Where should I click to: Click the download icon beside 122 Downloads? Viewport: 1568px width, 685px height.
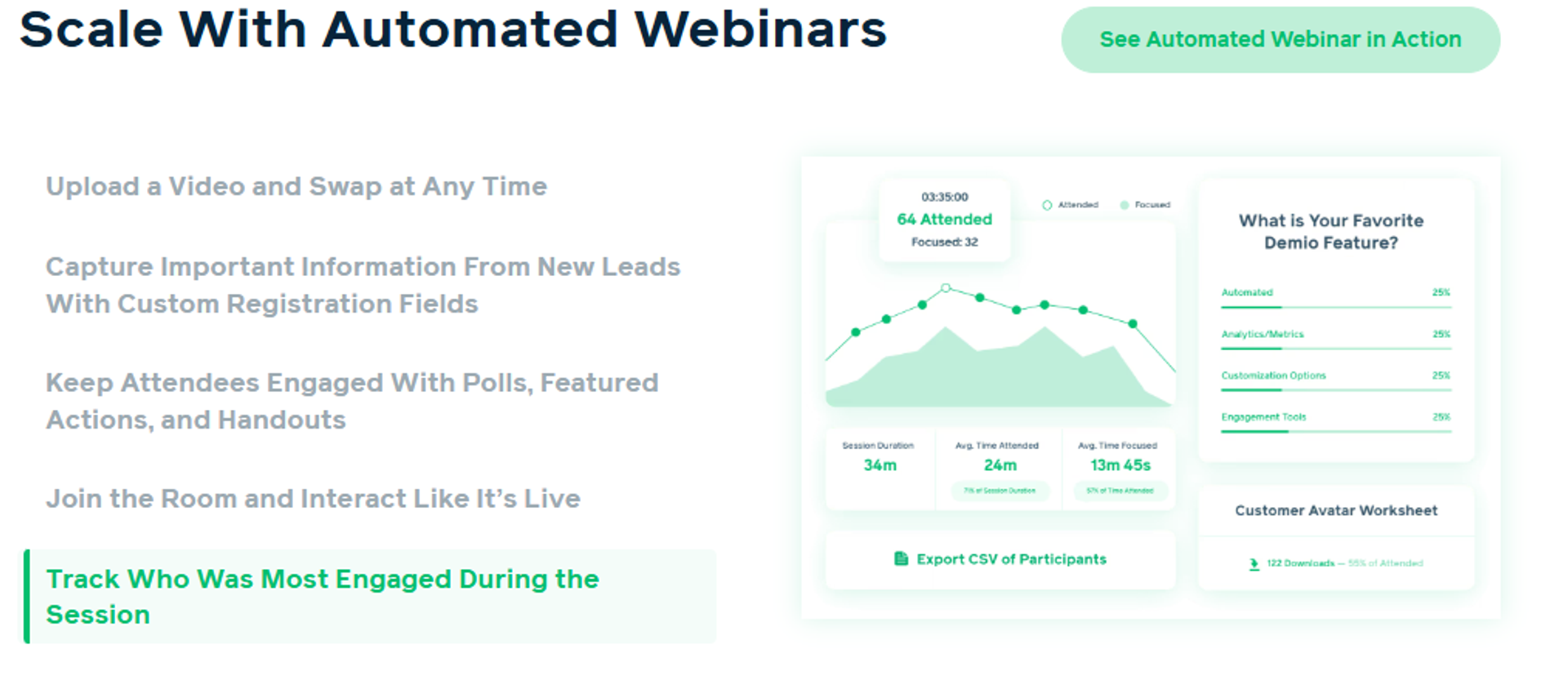(1254, 563)
